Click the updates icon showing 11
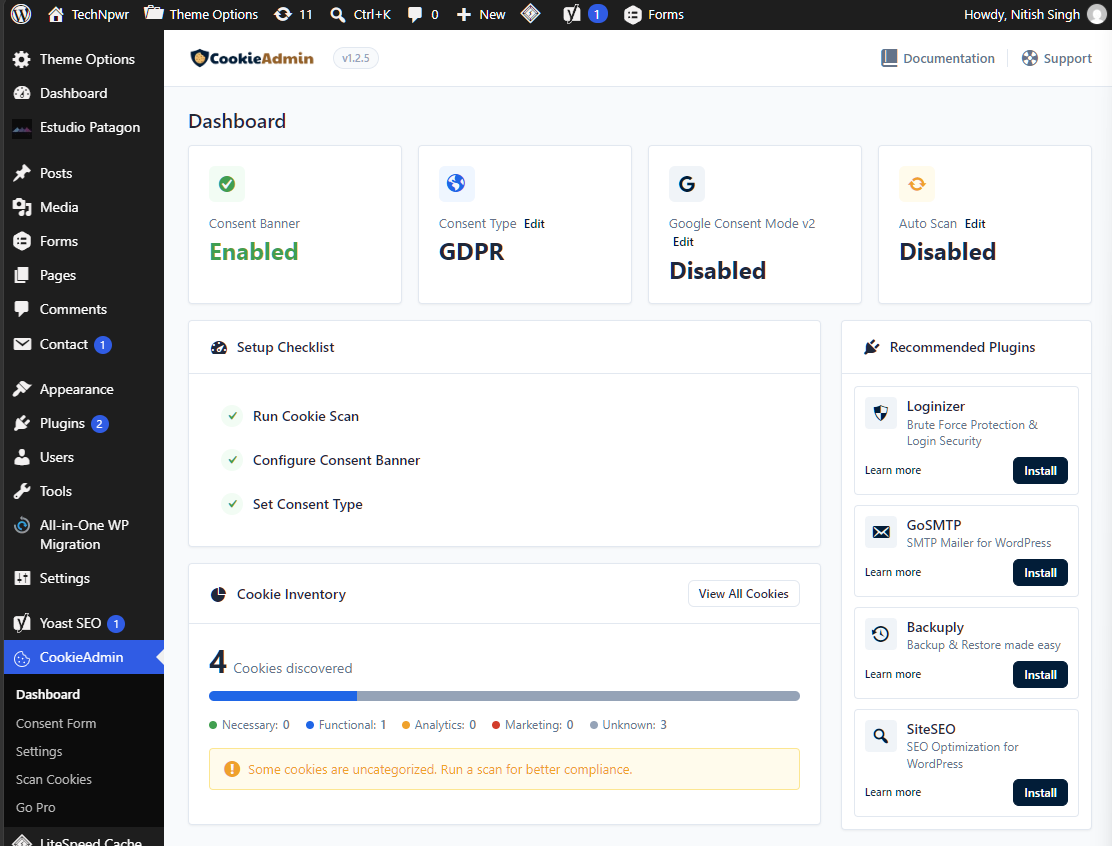Image resolution: width=1112 pixels, height=846 pixels. coord(293,14)
